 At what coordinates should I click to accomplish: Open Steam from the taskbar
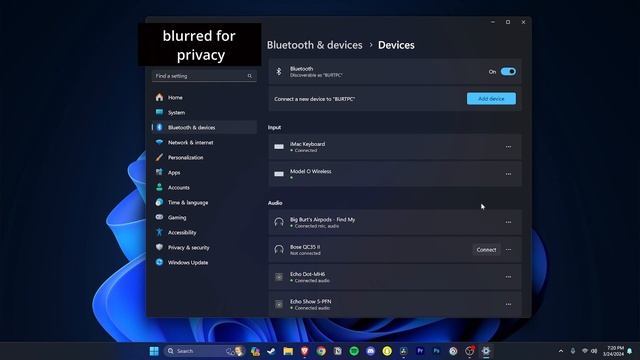click(271, 351)
